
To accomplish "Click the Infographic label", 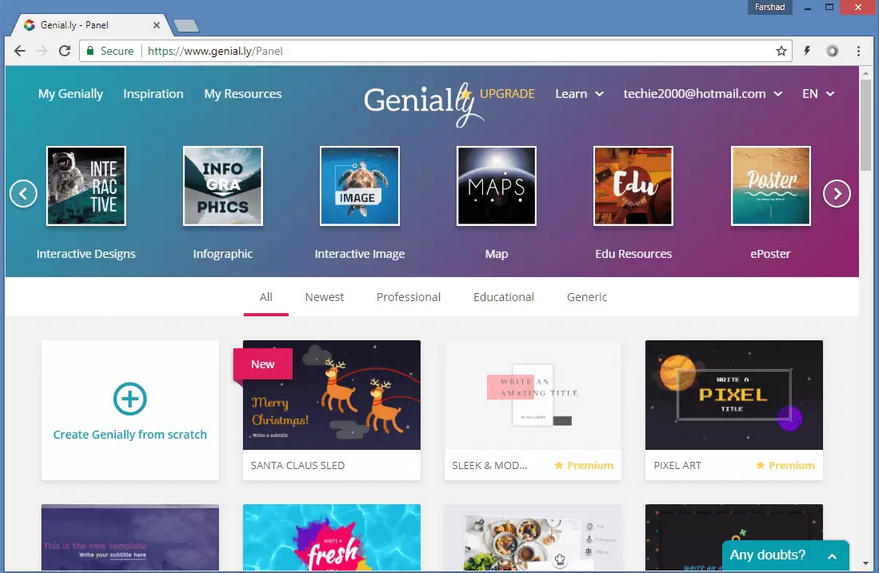I will tap(223, 254).
